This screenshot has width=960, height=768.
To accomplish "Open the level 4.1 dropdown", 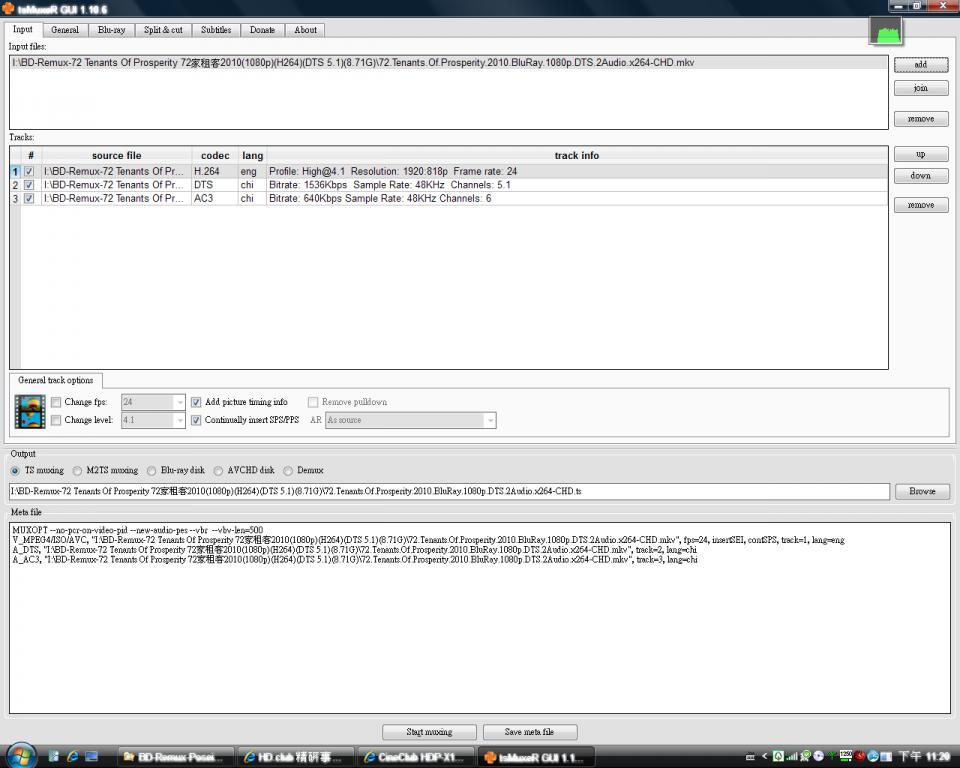I will click(x=179, y=420).
